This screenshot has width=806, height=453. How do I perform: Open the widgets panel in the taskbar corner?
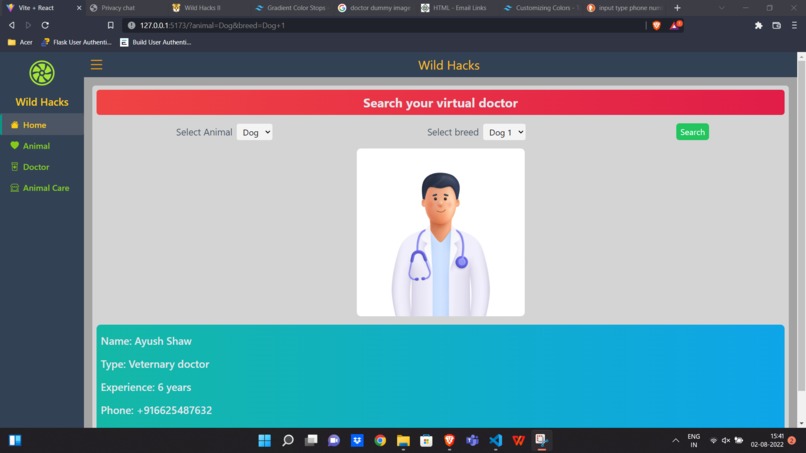[15, 440]
